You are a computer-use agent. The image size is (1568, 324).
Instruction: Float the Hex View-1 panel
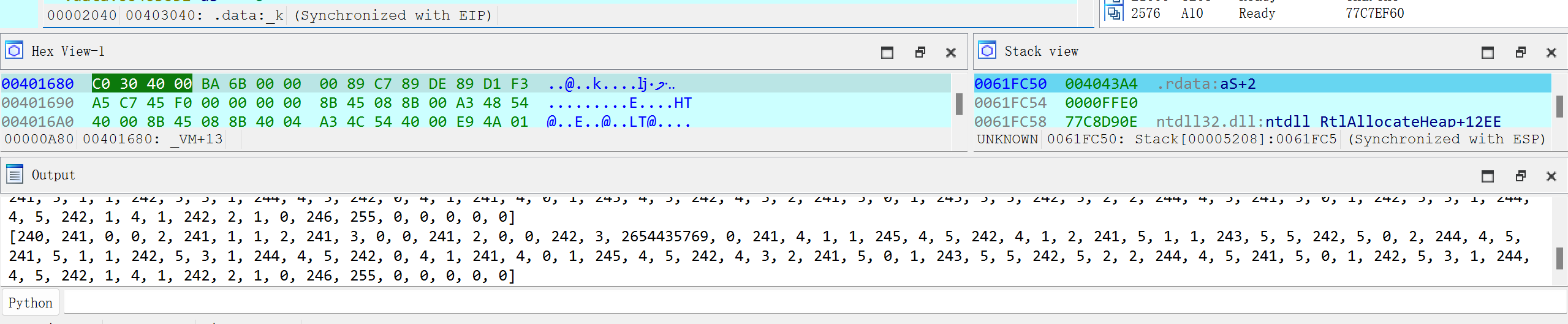click(x=920, y=53)
